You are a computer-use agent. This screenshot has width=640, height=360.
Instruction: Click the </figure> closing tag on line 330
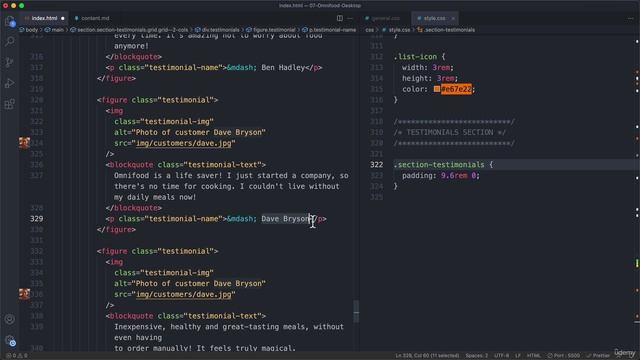point(116,230)
